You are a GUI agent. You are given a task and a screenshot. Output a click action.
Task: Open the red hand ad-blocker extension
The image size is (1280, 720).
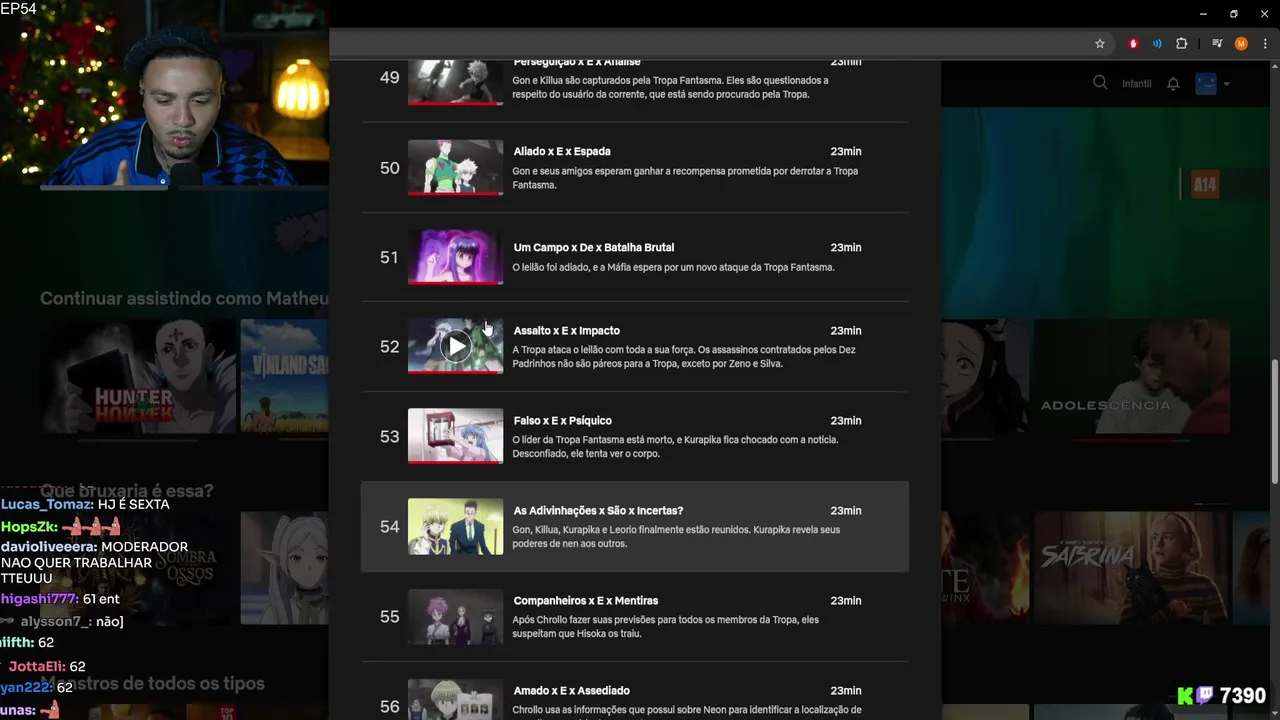[x=1133, y=44]
